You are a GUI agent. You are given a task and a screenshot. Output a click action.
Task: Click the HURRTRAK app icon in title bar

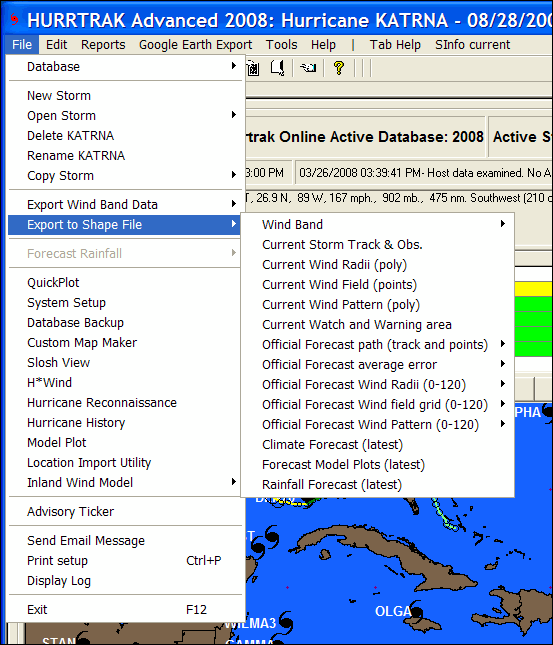[x=15, y=19]
